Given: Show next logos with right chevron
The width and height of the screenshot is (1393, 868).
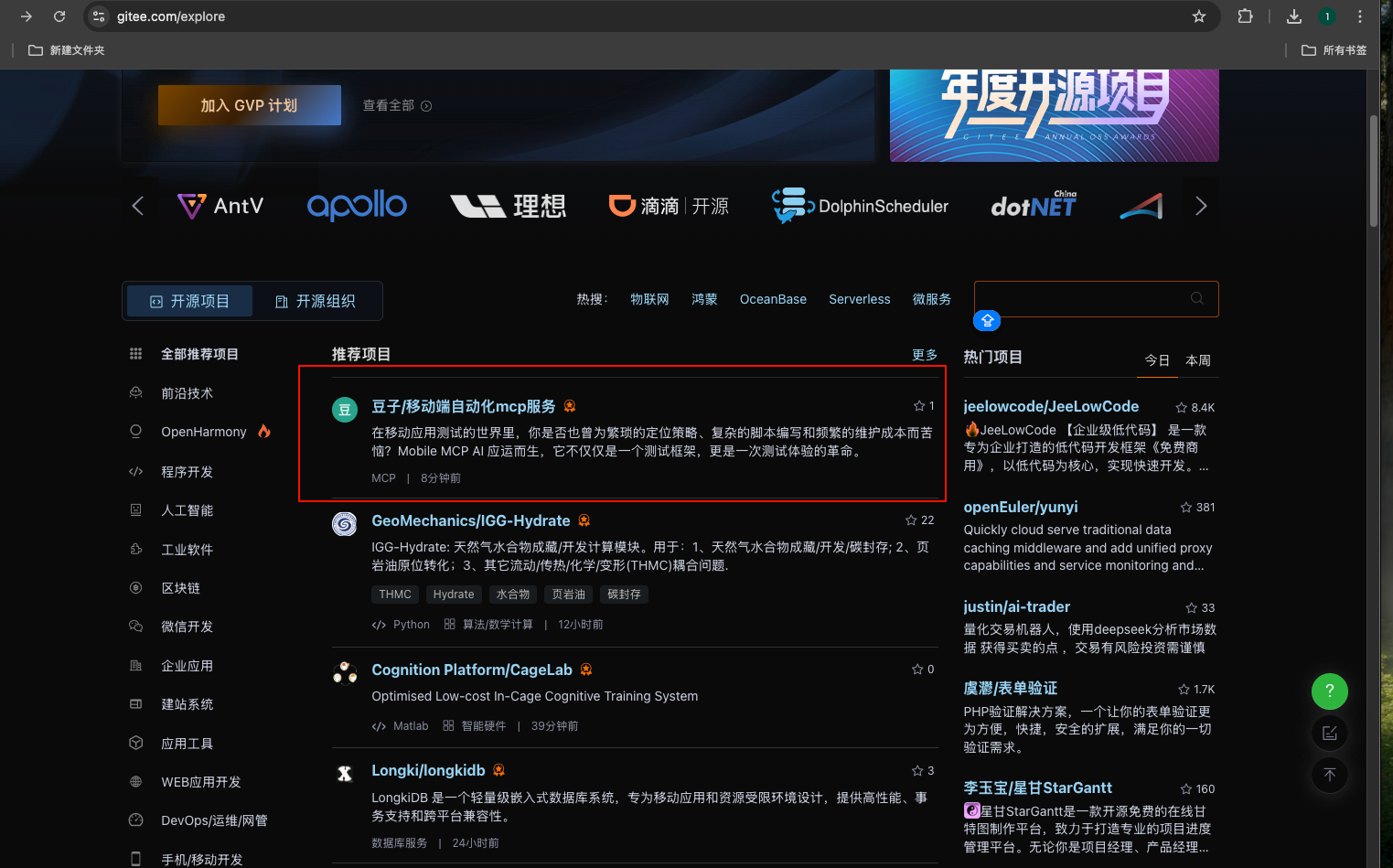Looking at the screenshot, I should tap(1201, 206).
